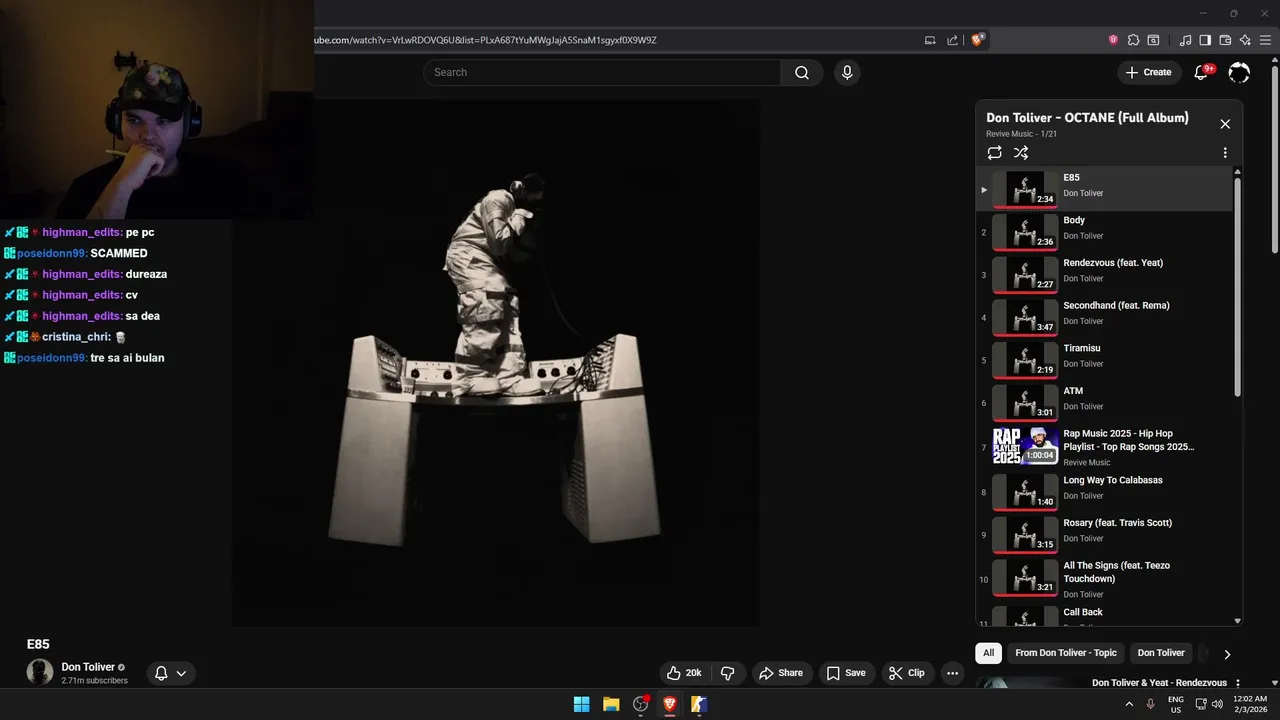Viewport: 1280px width, 720px height.
Task: Play E85 from the playlist
Action: tap(1104, 189)
